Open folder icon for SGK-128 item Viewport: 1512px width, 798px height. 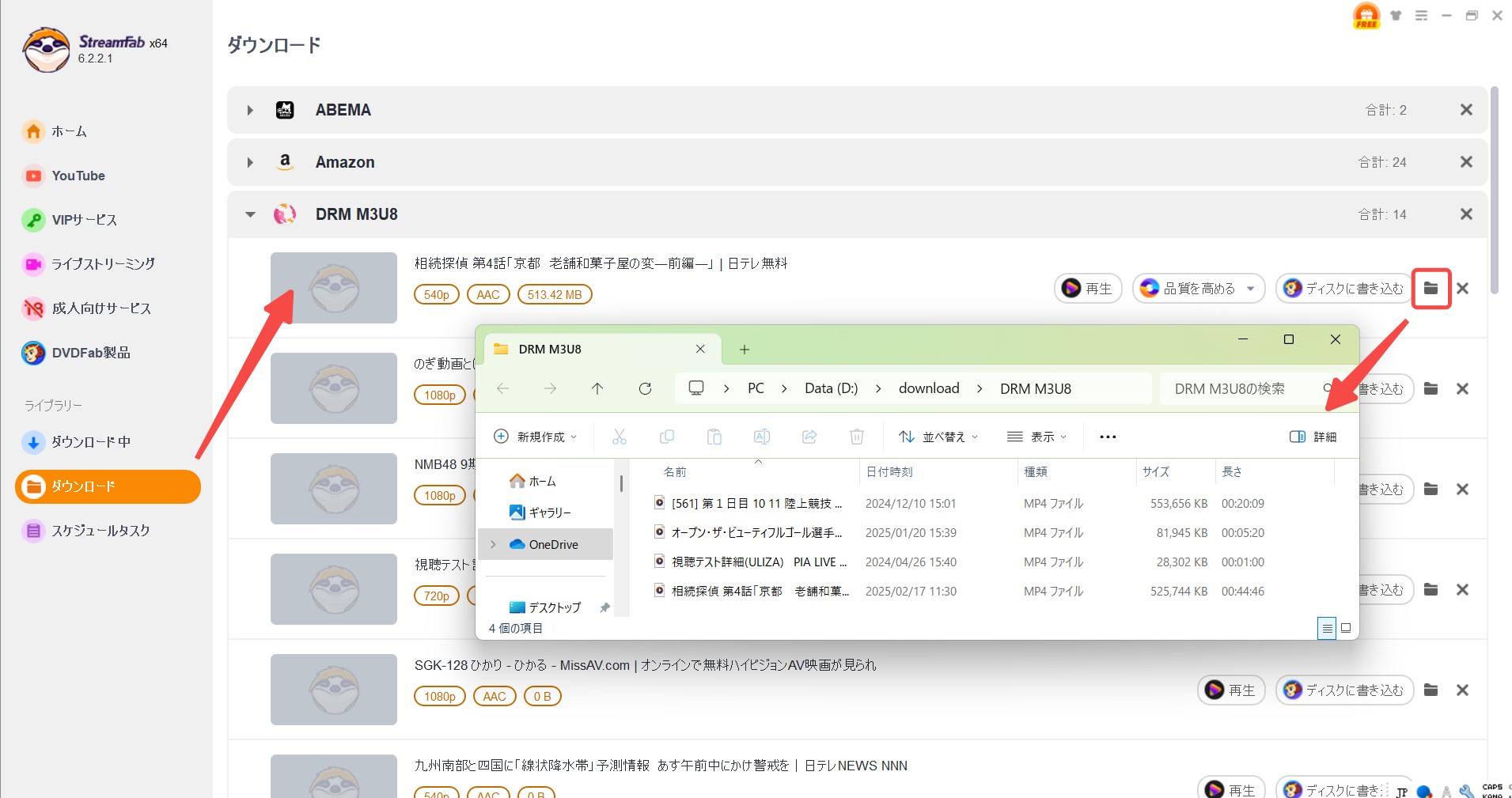tap(1431, 690)
